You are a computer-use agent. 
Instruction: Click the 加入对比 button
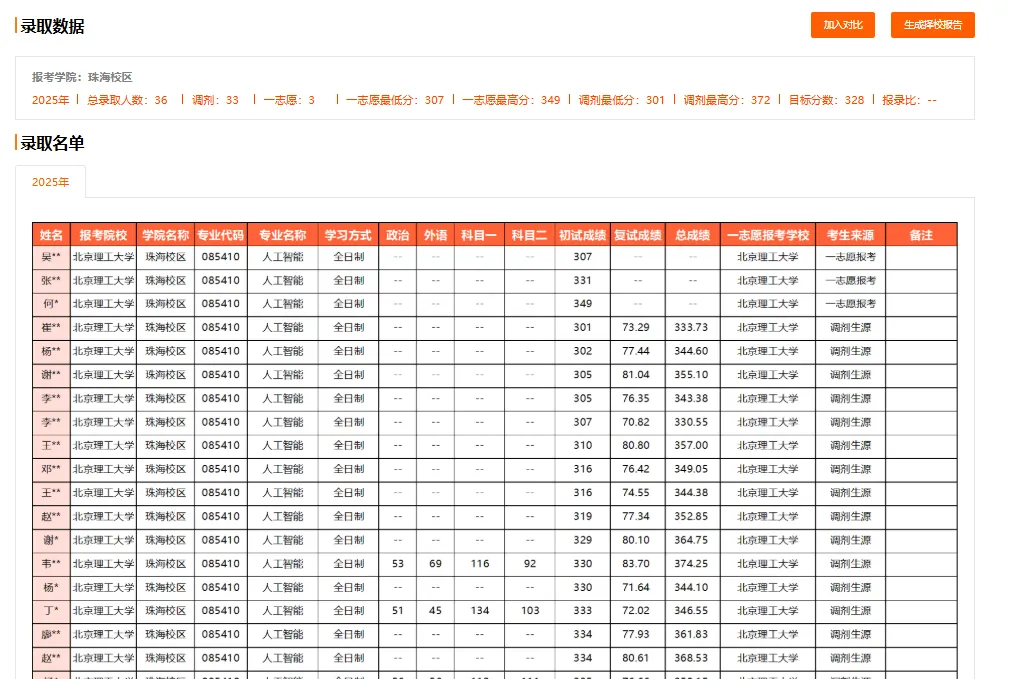tap(842, 25)
